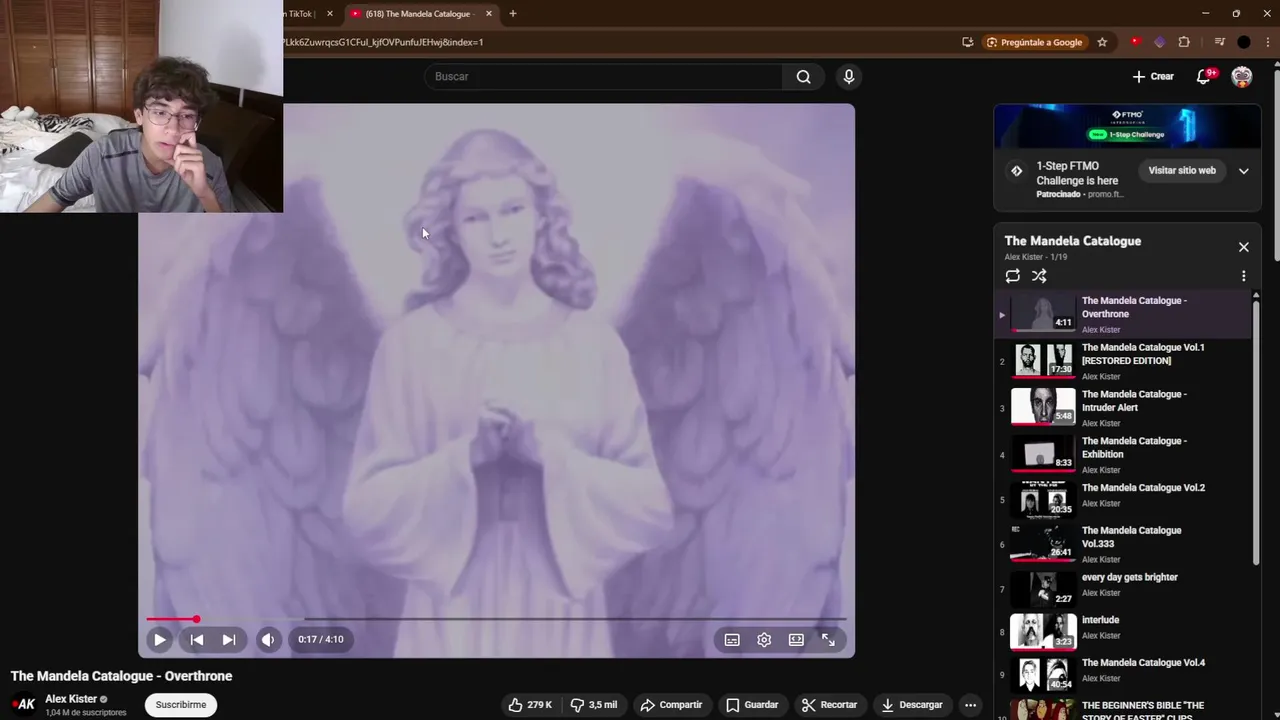This screenshot has height=720, width=1280.
Task: Like the video with 279 K
Action: click(x=530, y=705)
